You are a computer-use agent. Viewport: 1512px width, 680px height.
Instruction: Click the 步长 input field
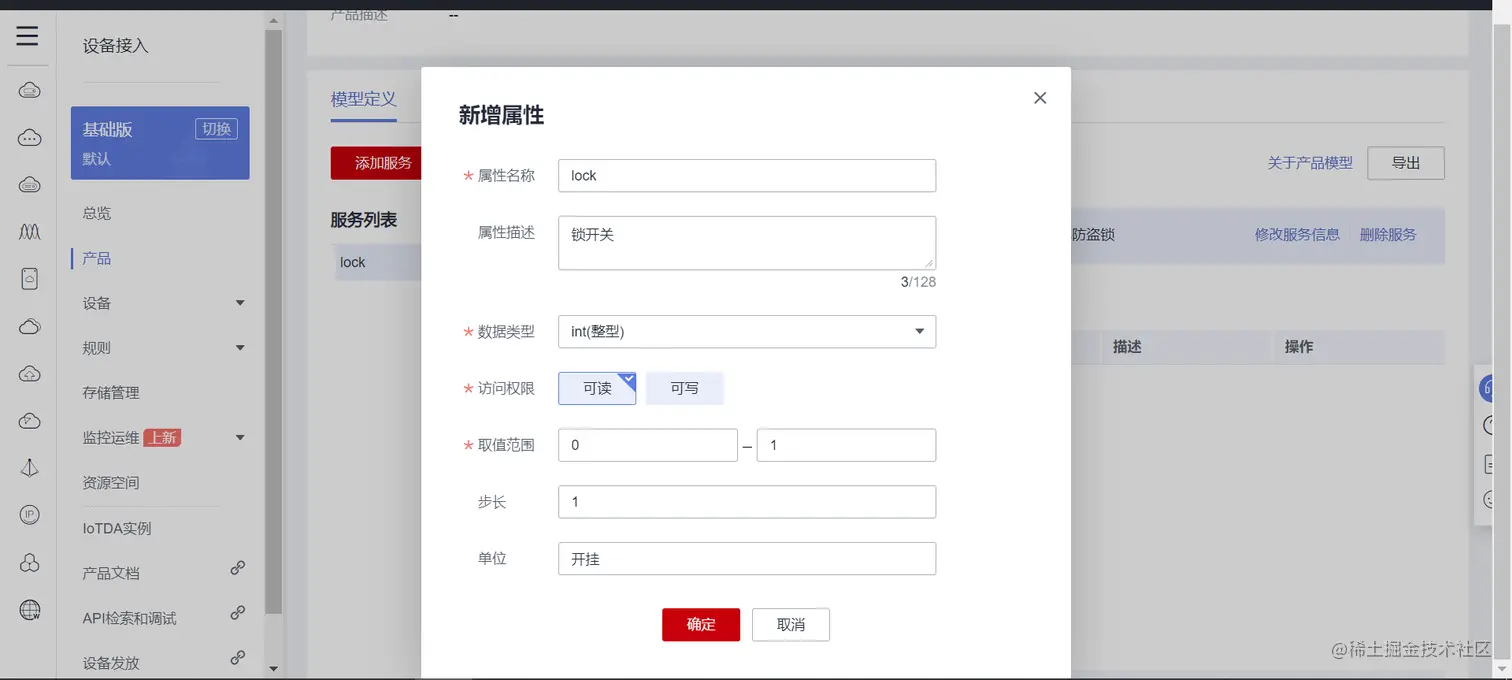pyautogui.click(x=747, y=502)
